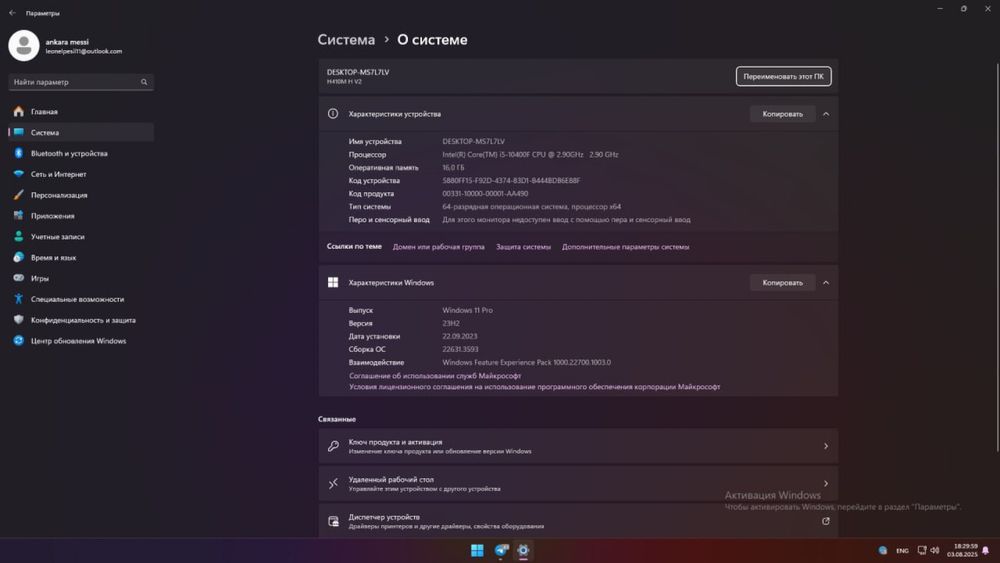Open Дополнительные параметры системы link
Screen dimensions: 1000x563
point(625,247)
